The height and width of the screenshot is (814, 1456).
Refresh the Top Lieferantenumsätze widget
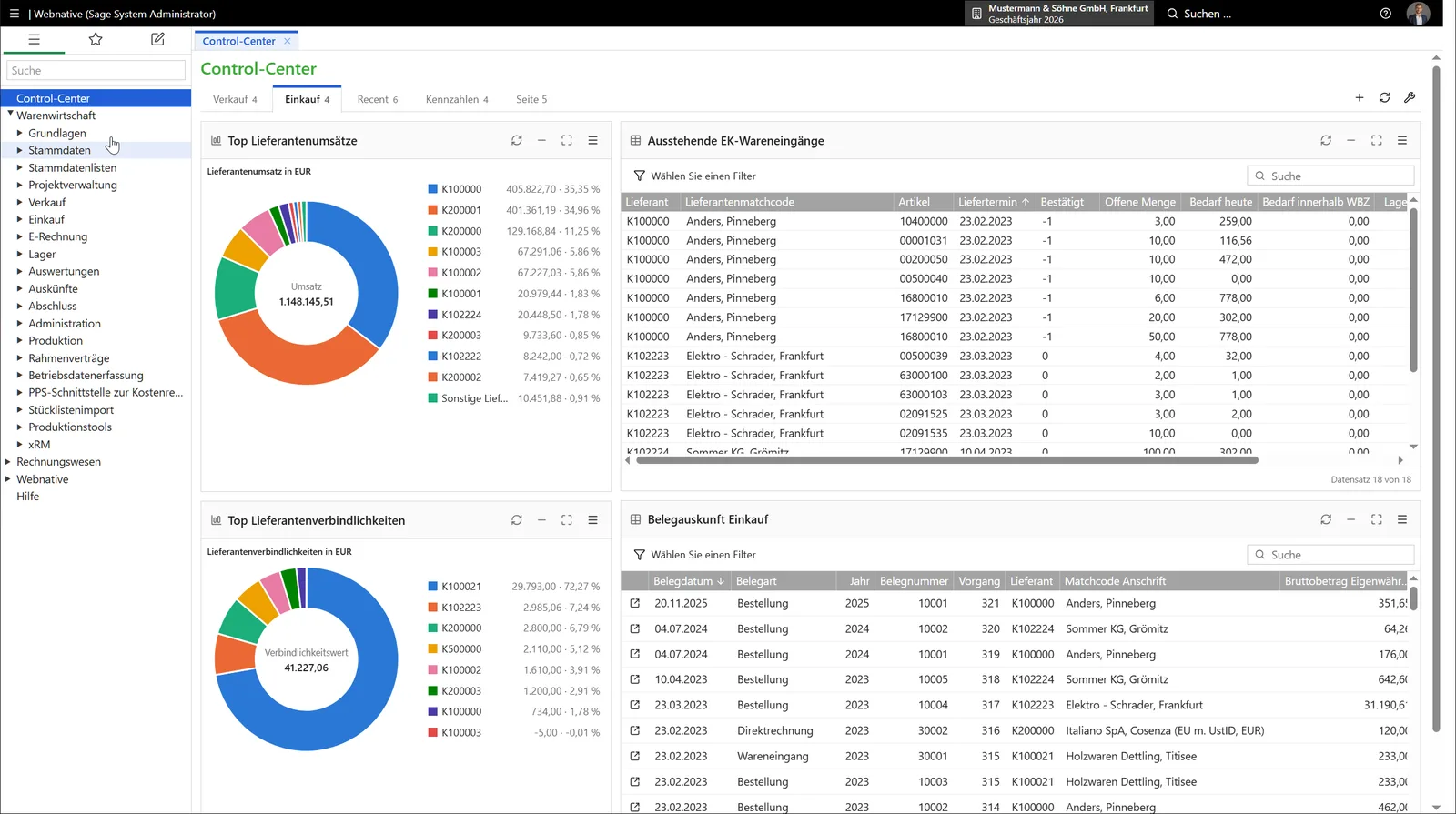517,140
